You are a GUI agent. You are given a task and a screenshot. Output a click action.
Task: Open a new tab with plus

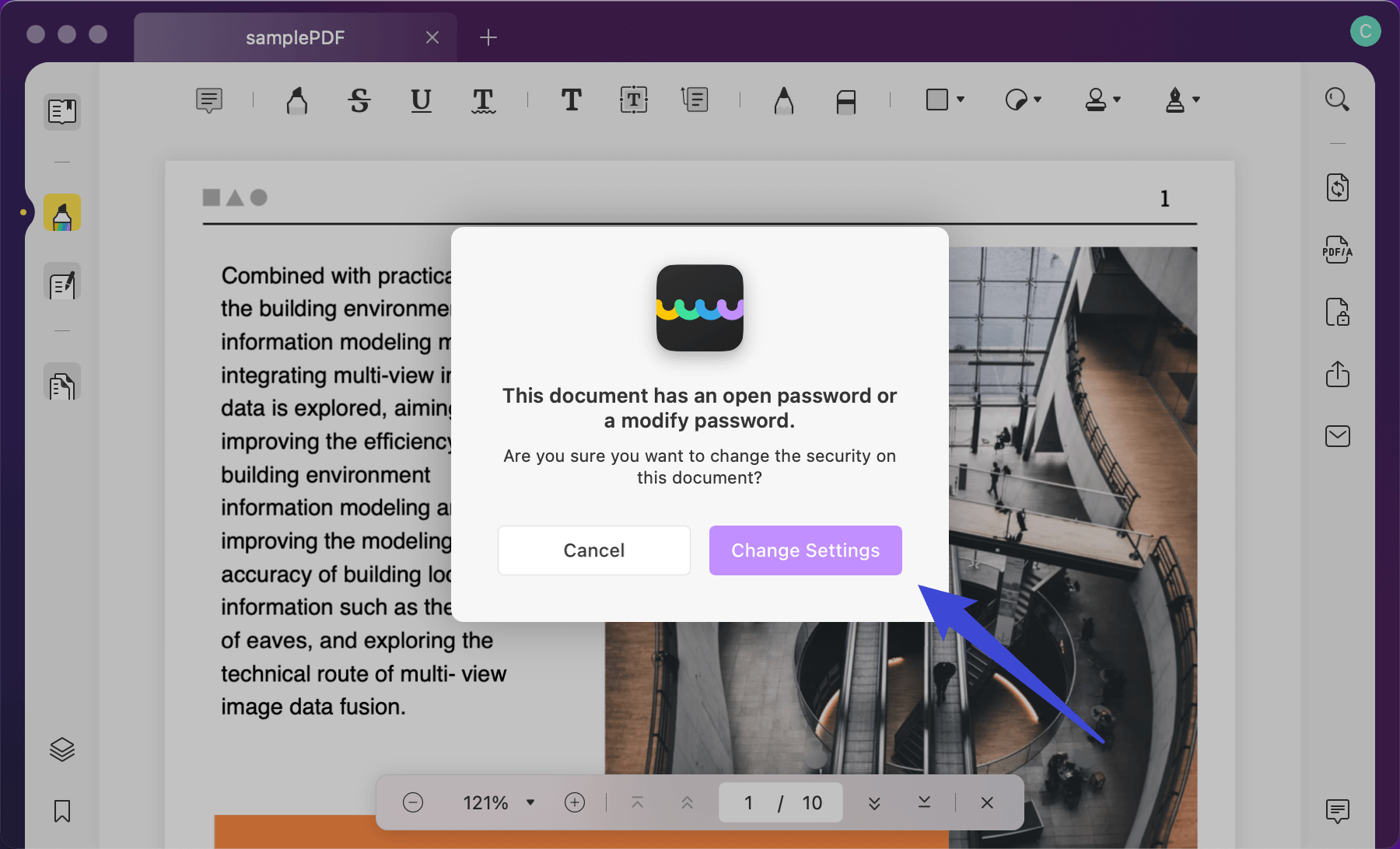tap(488, 37)
